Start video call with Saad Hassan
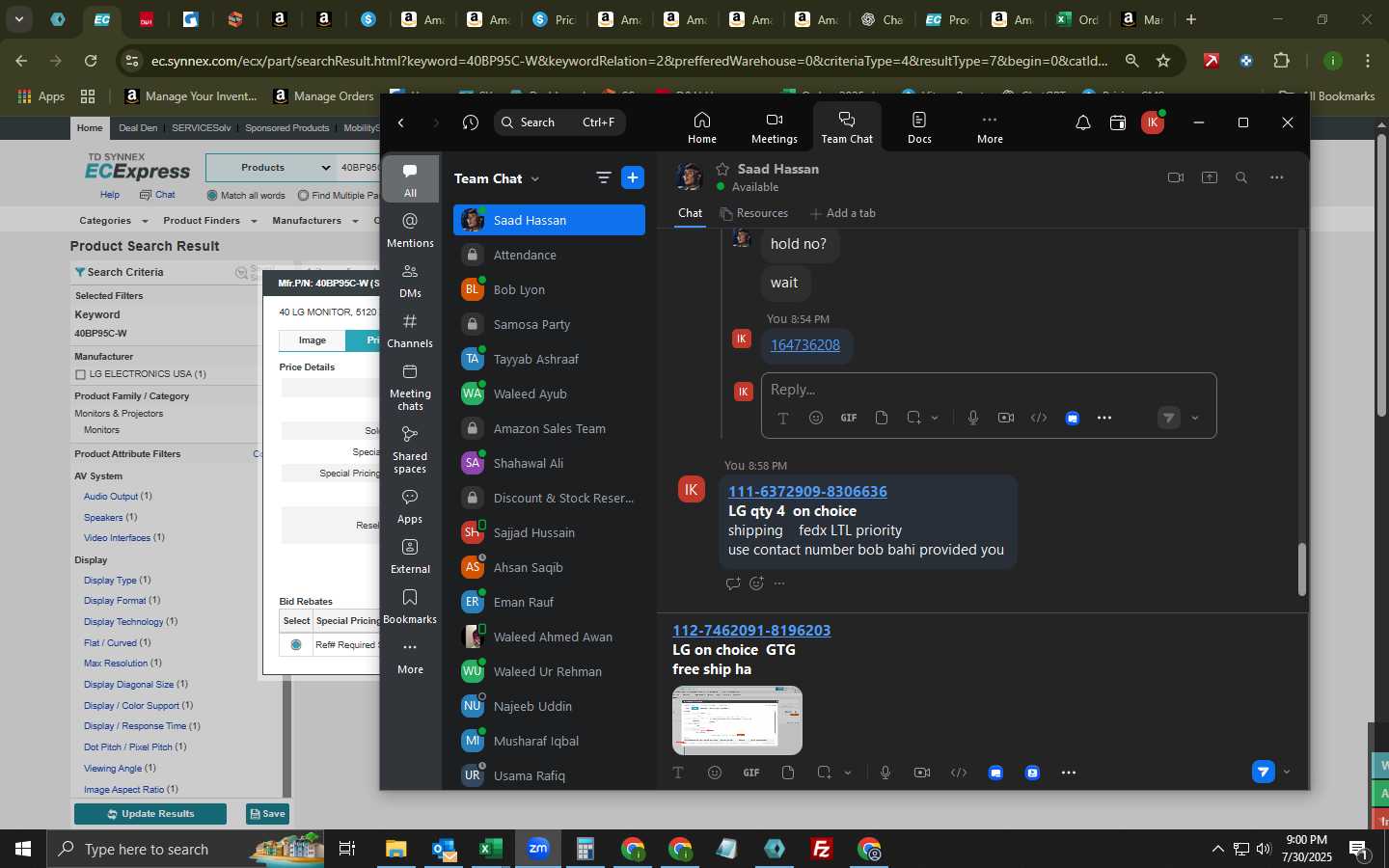Screen dimensions: 1389x868 (1175, 177)
